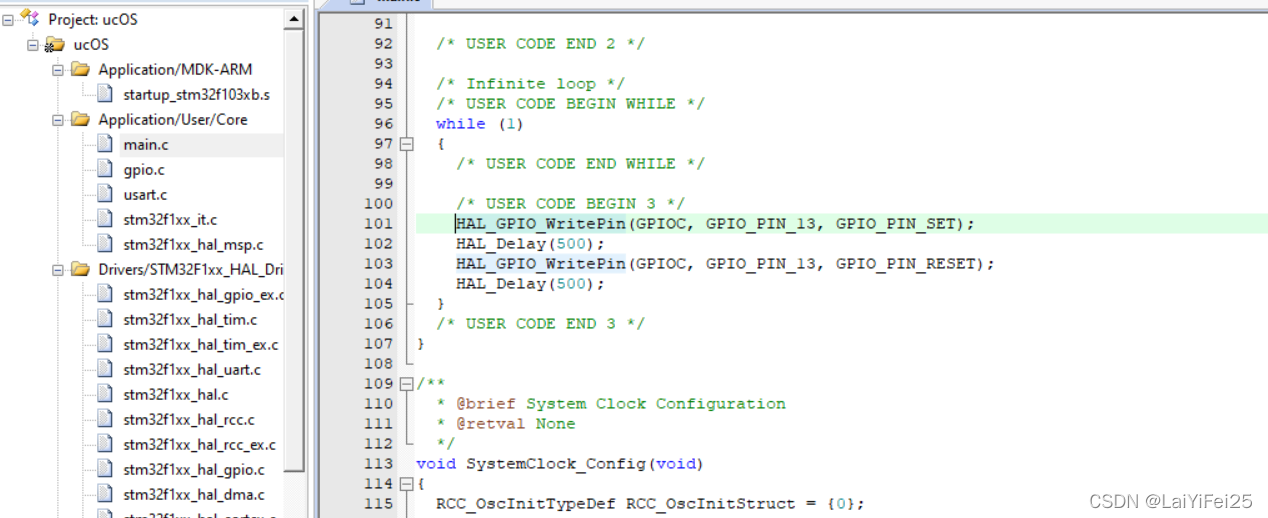Click HAL_Delay(500) on line 104
This screenshot has width=1268, height=518.
[x=530, y=284]
